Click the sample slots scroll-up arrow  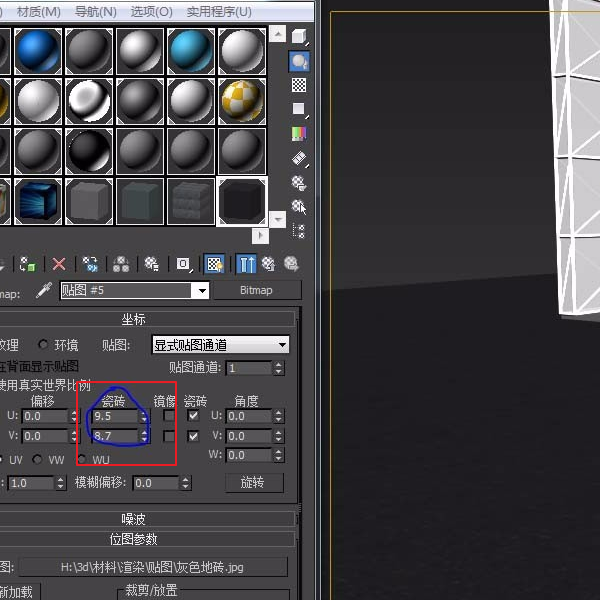(x=278, y=34)
